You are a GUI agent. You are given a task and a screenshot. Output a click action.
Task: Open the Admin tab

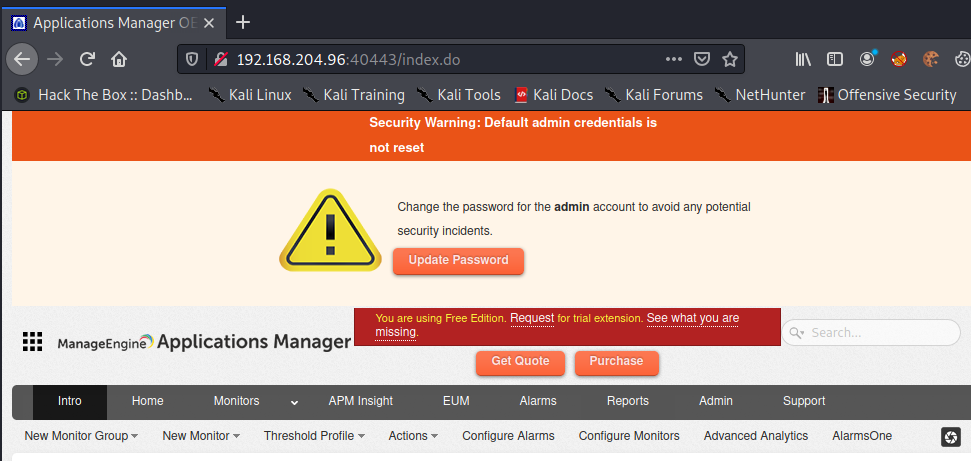pyautogui.click(x=715, y=401)
